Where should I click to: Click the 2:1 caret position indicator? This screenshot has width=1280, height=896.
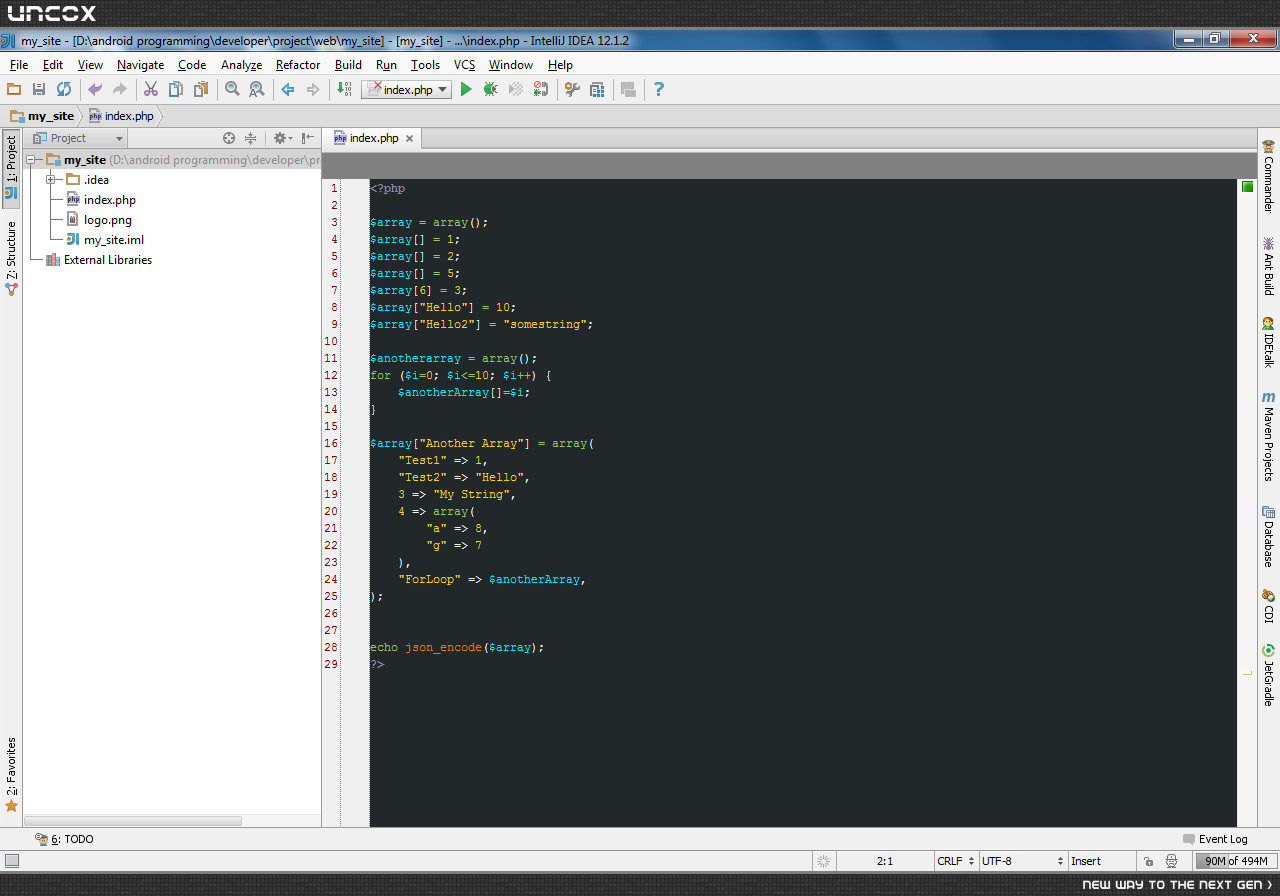click(x=885, y=861)
